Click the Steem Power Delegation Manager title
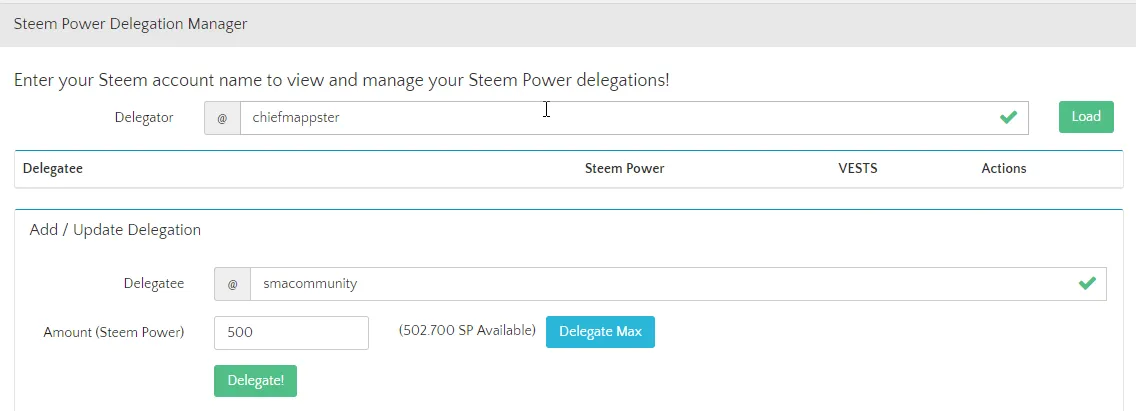 (130, 24)
